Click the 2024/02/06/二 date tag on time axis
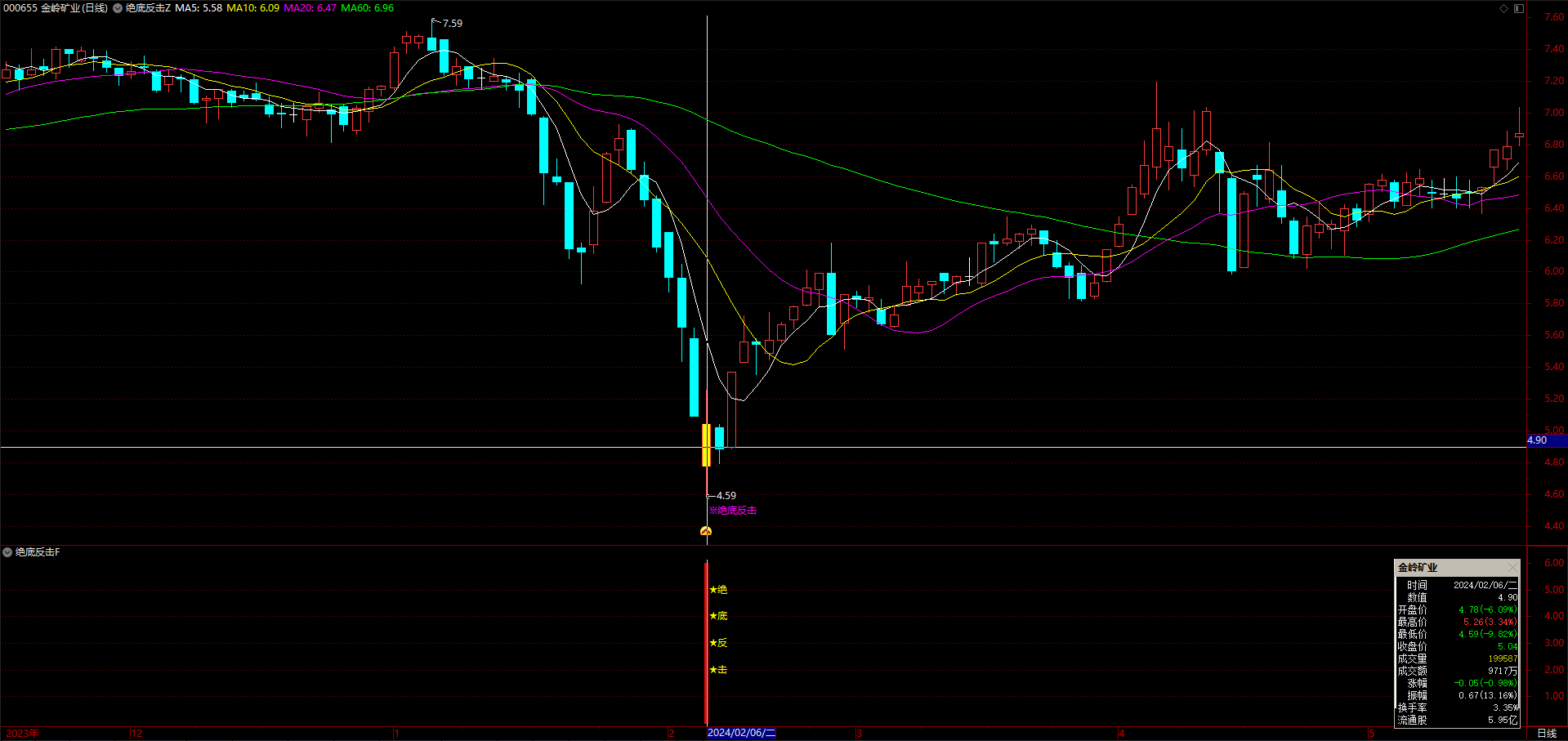Screen dimensions: 1568x741 point(741,733)
